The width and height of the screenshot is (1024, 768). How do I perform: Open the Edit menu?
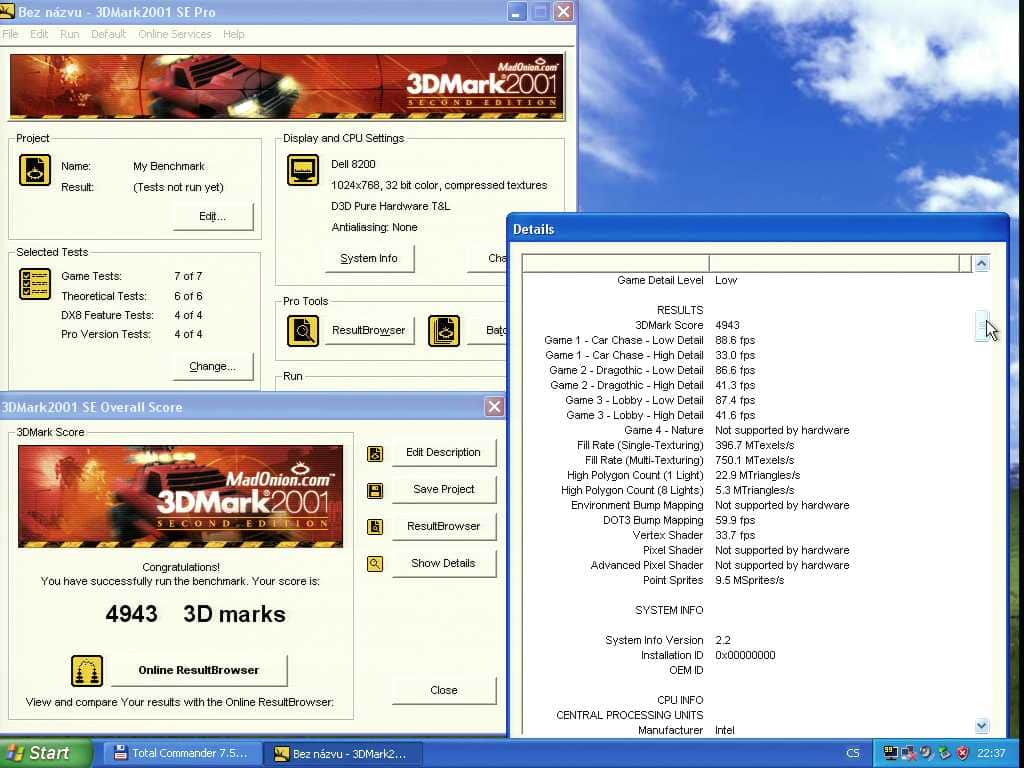tap(39, 34)
